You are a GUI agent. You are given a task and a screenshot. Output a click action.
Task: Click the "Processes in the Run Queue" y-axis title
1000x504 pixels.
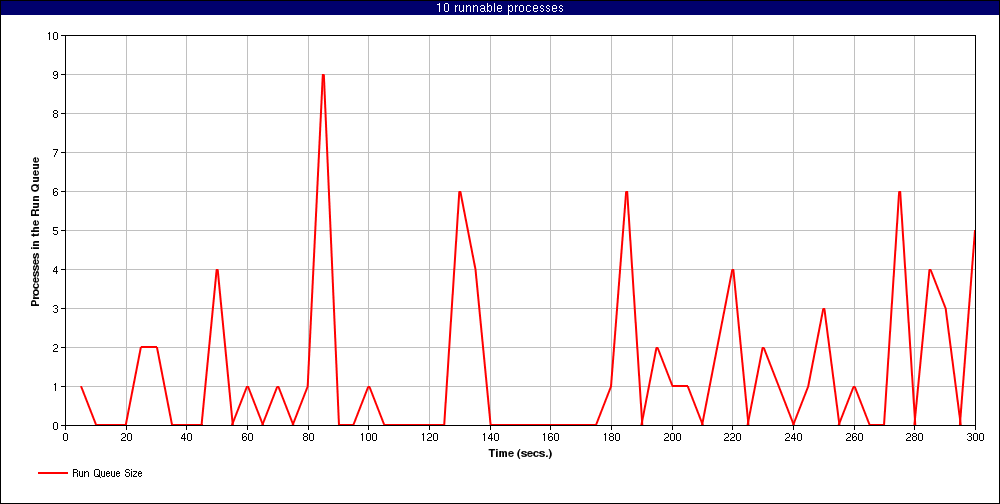[36, 231]
